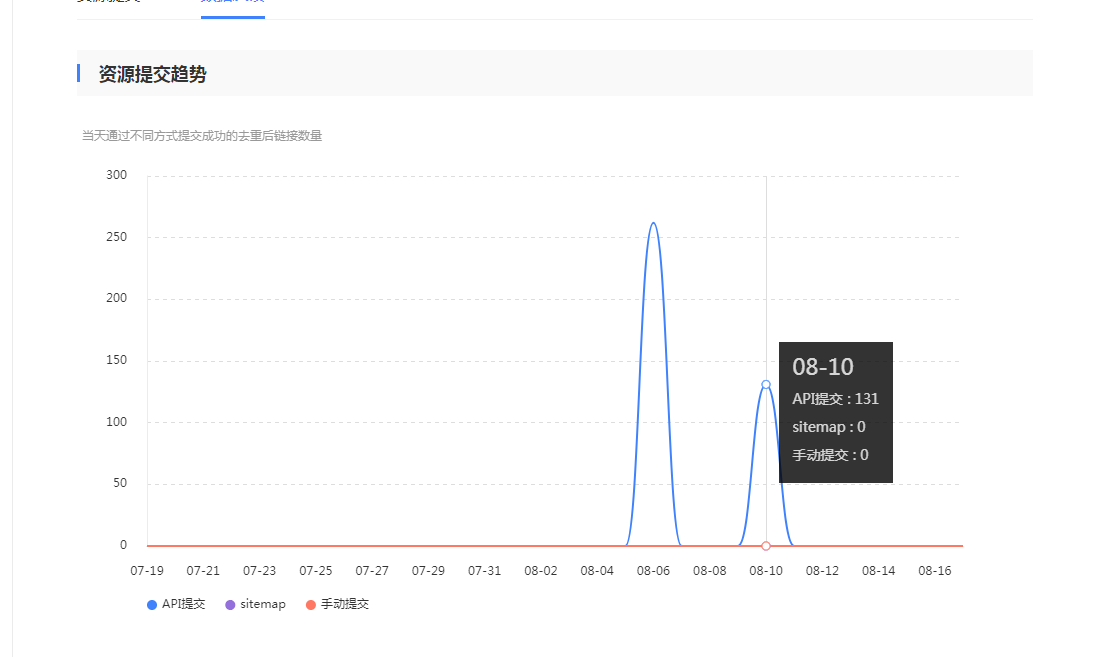The width and height of the screenshot is (1100, 657).
Task: Click the 07-31 x-axis date label
Action: (x=484, y=570)
